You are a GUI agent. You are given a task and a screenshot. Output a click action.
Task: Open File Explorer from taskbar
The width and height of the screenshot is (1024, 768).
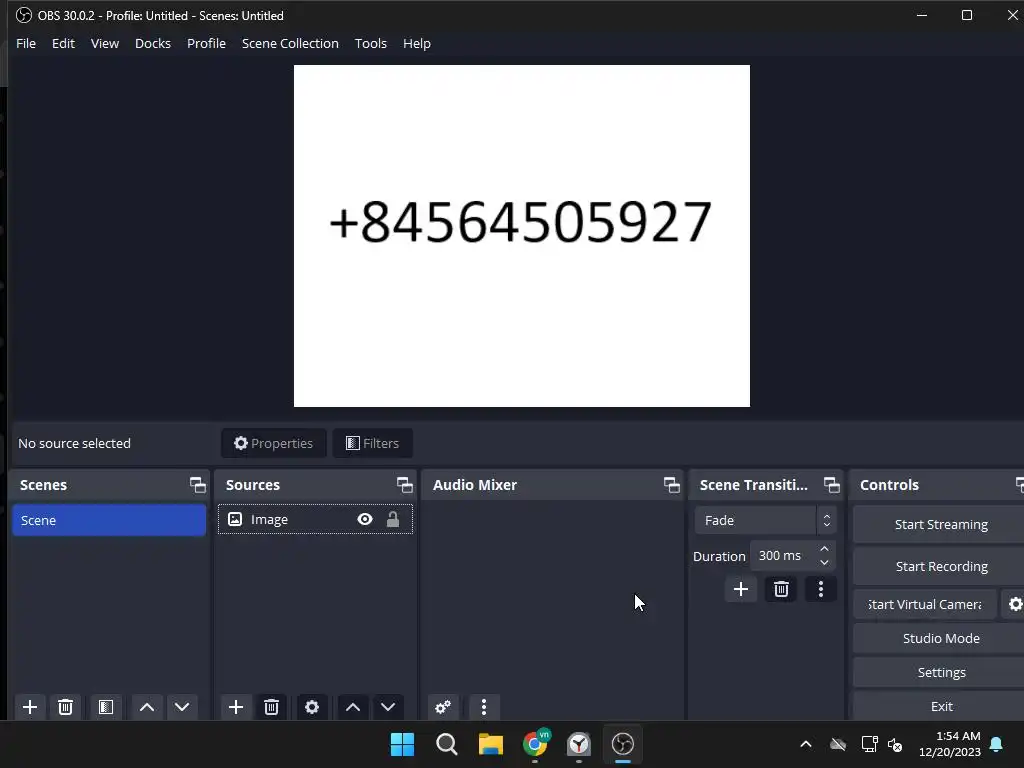coord(490,744)
